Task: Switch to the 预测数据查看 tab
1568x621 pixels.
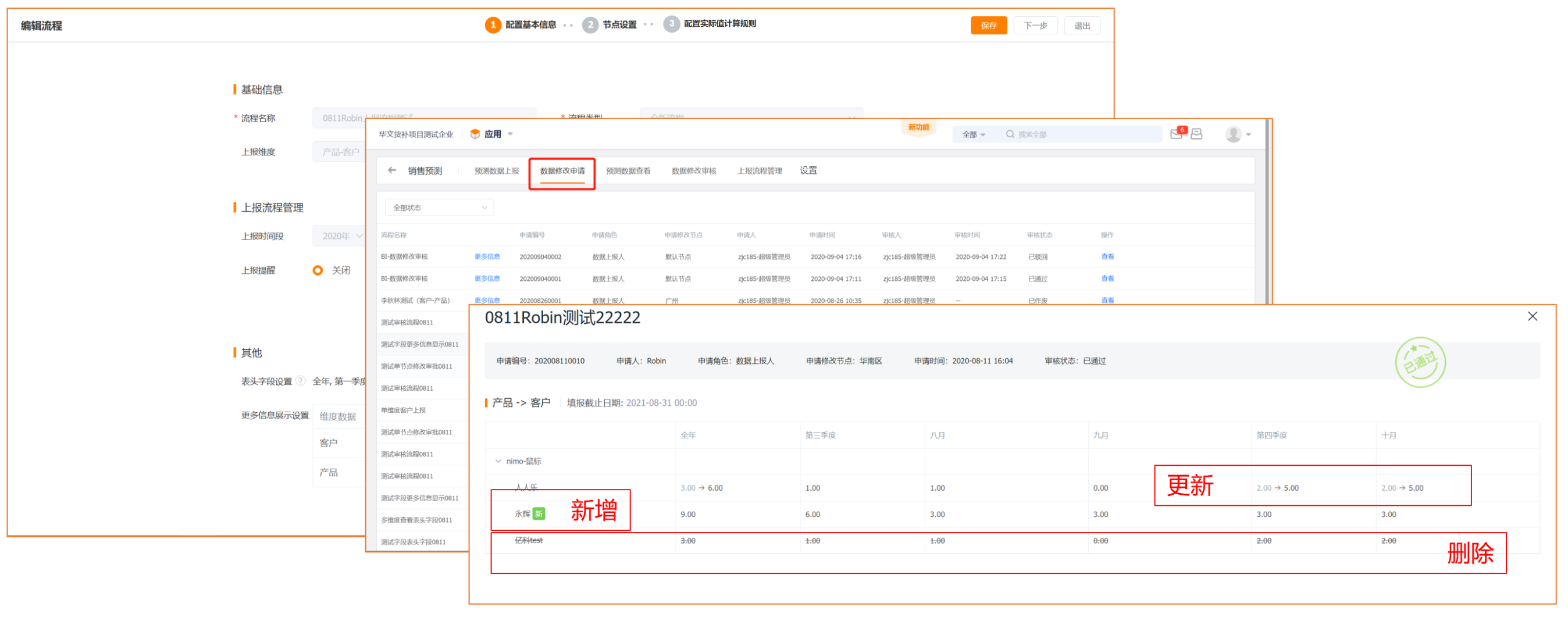Action: click(628, 171)
